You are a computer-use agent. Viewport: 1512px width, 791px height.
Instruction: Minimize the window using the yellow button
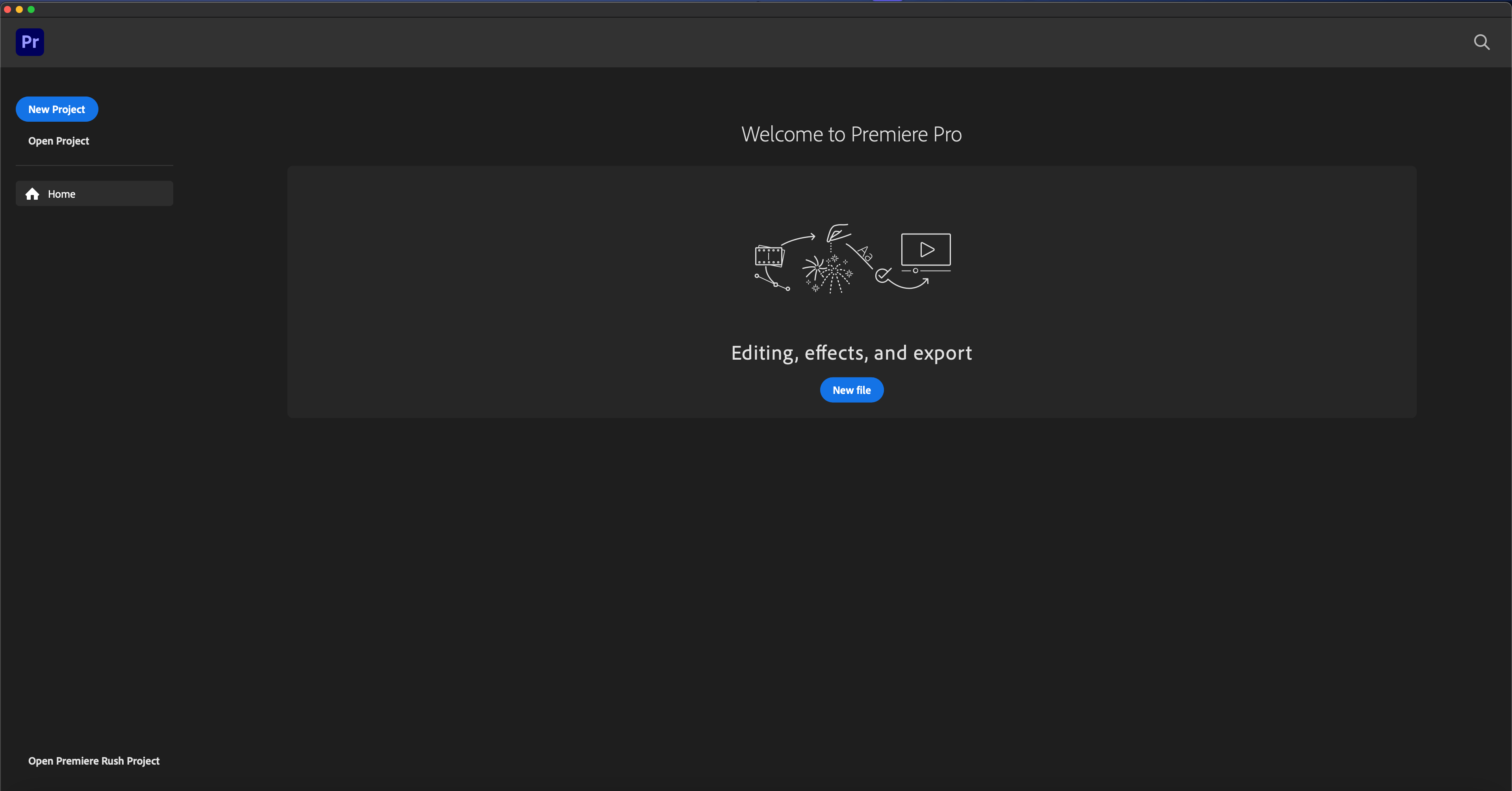(19, 9)
